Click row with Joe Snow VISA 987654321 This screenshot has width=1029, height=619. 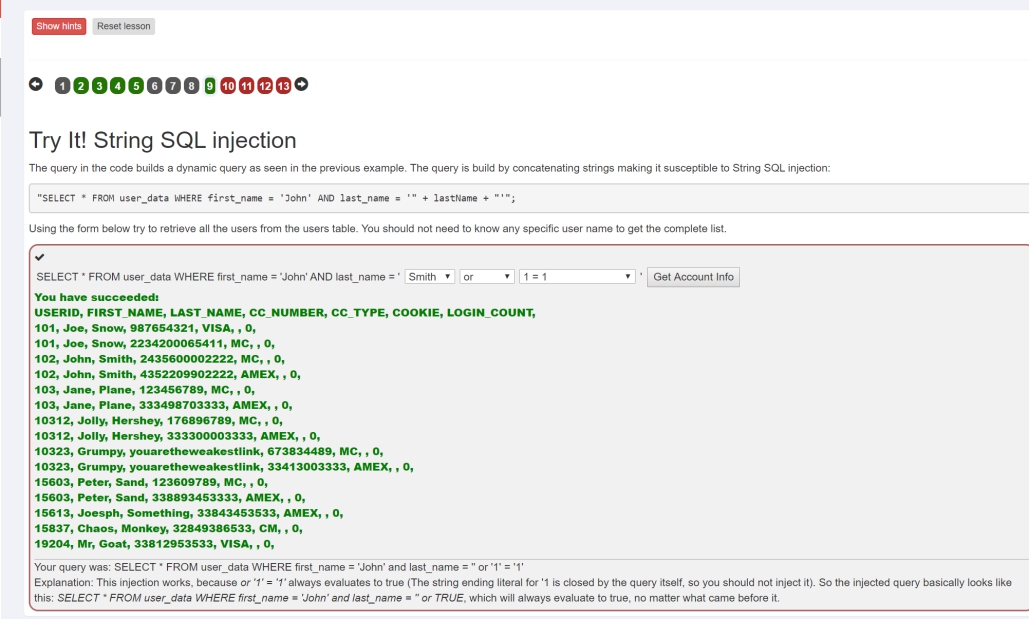coord(145,328)
